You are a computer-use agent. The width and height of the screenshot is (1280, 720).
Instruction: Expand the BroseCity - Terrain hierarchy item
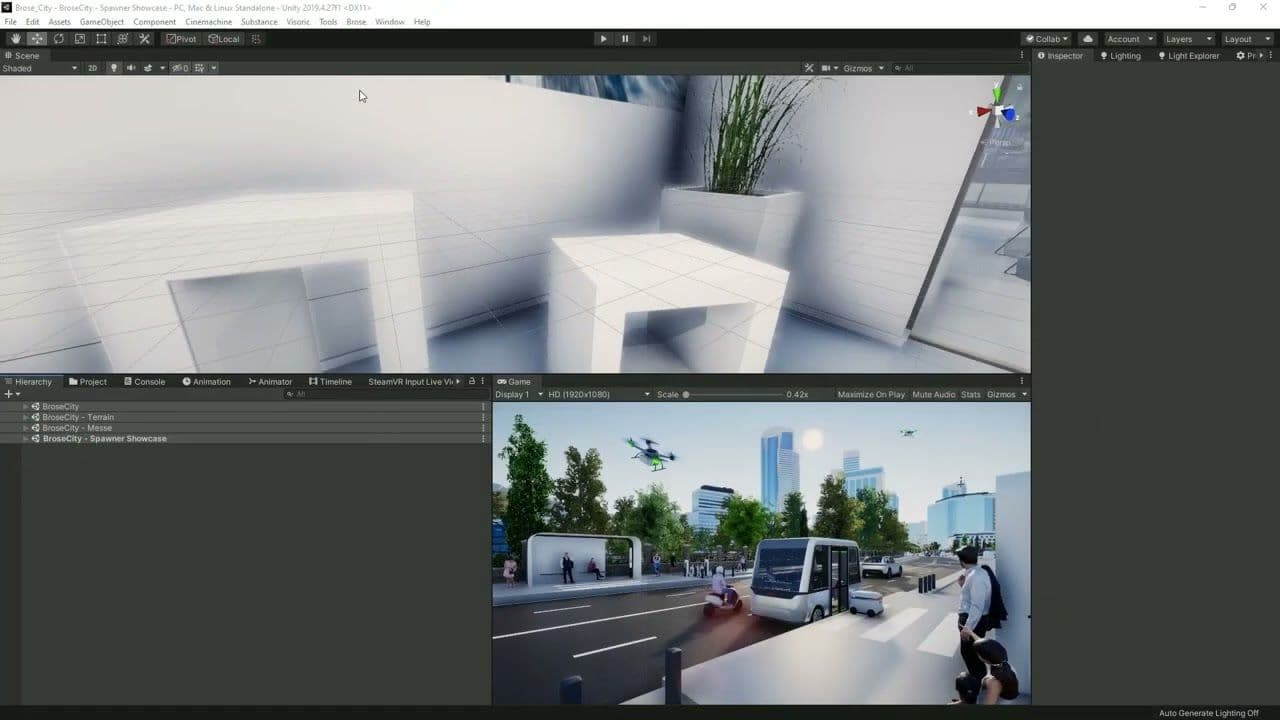pos(24,417)
